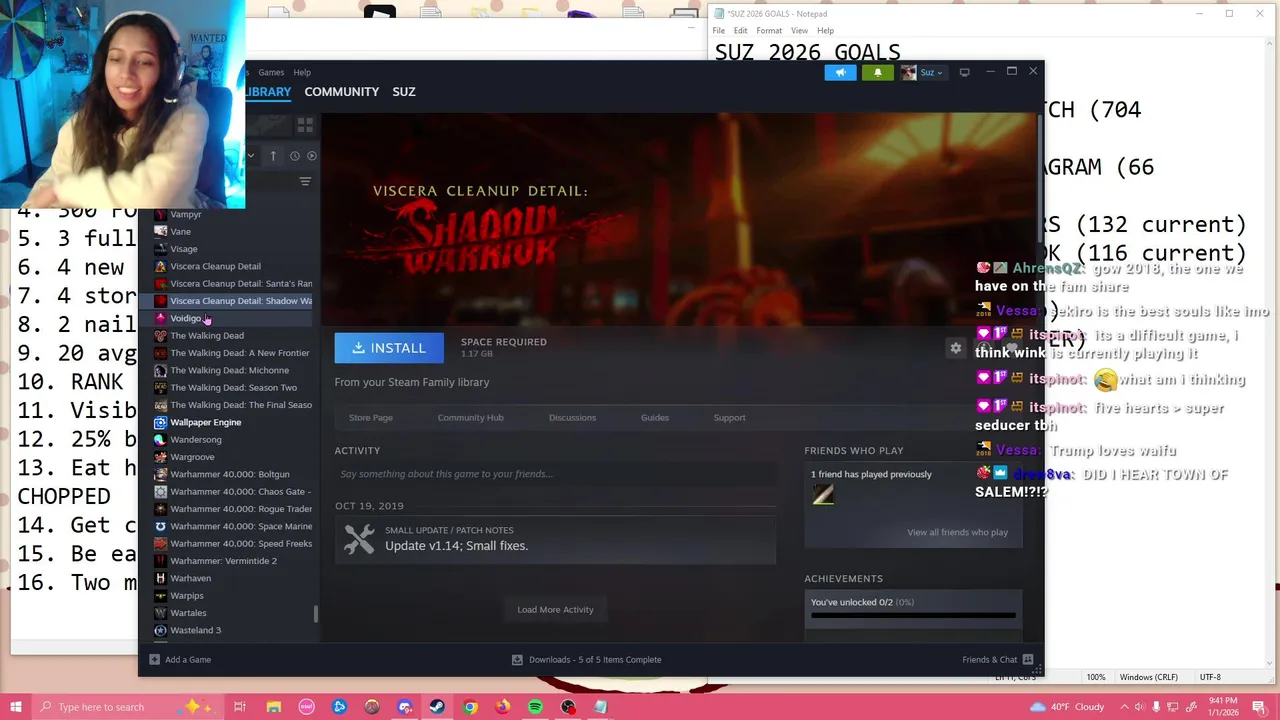Open Spotify from the taskbar

[x=535, y=707]
